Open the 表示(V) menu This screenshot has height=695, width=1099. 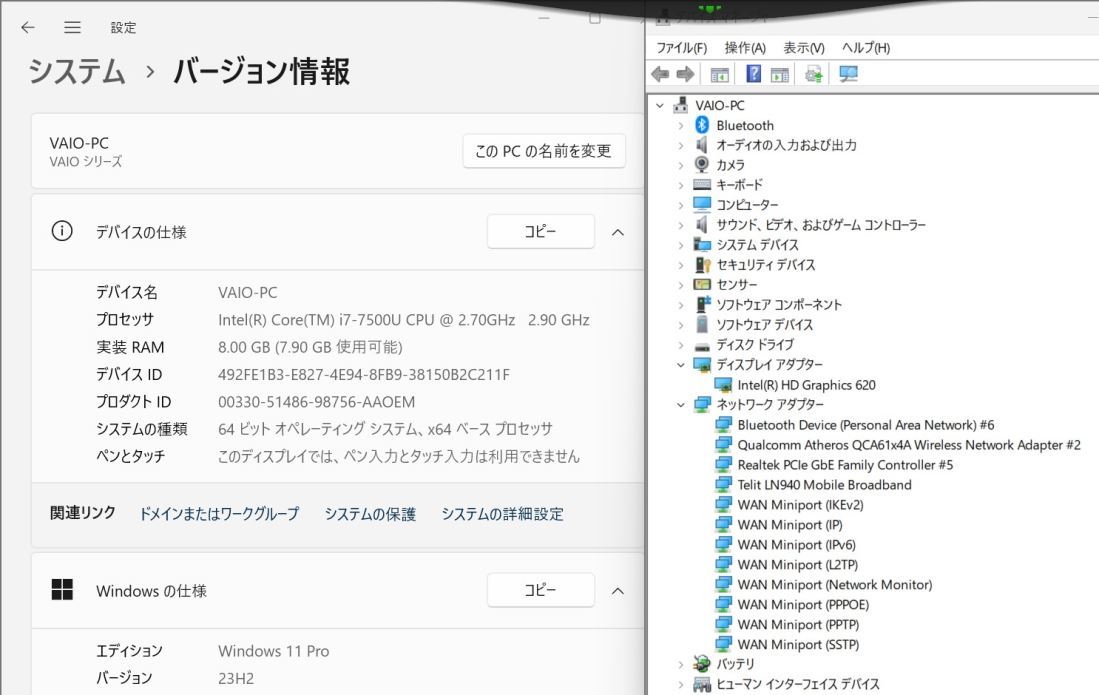tap(803, 48)
